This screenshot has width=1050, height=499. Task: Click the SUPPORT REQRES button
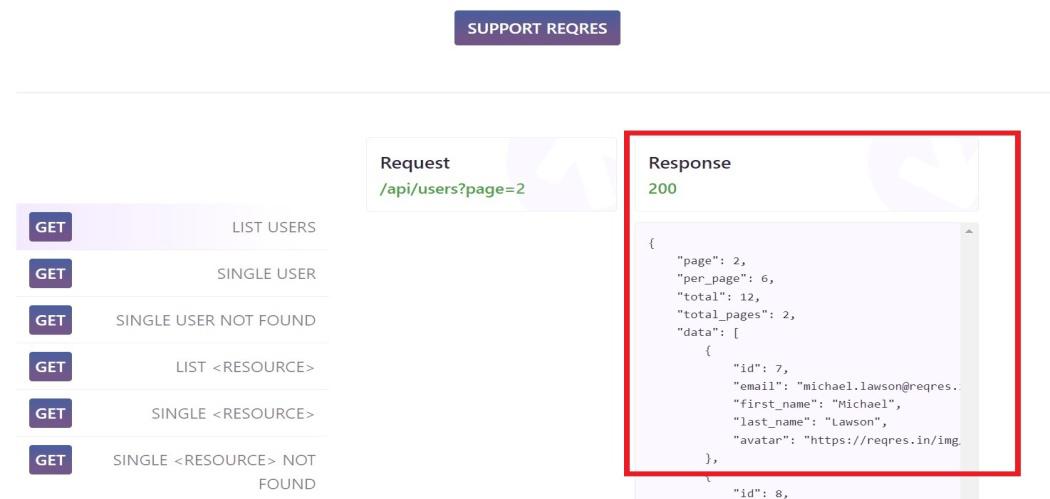537,28
